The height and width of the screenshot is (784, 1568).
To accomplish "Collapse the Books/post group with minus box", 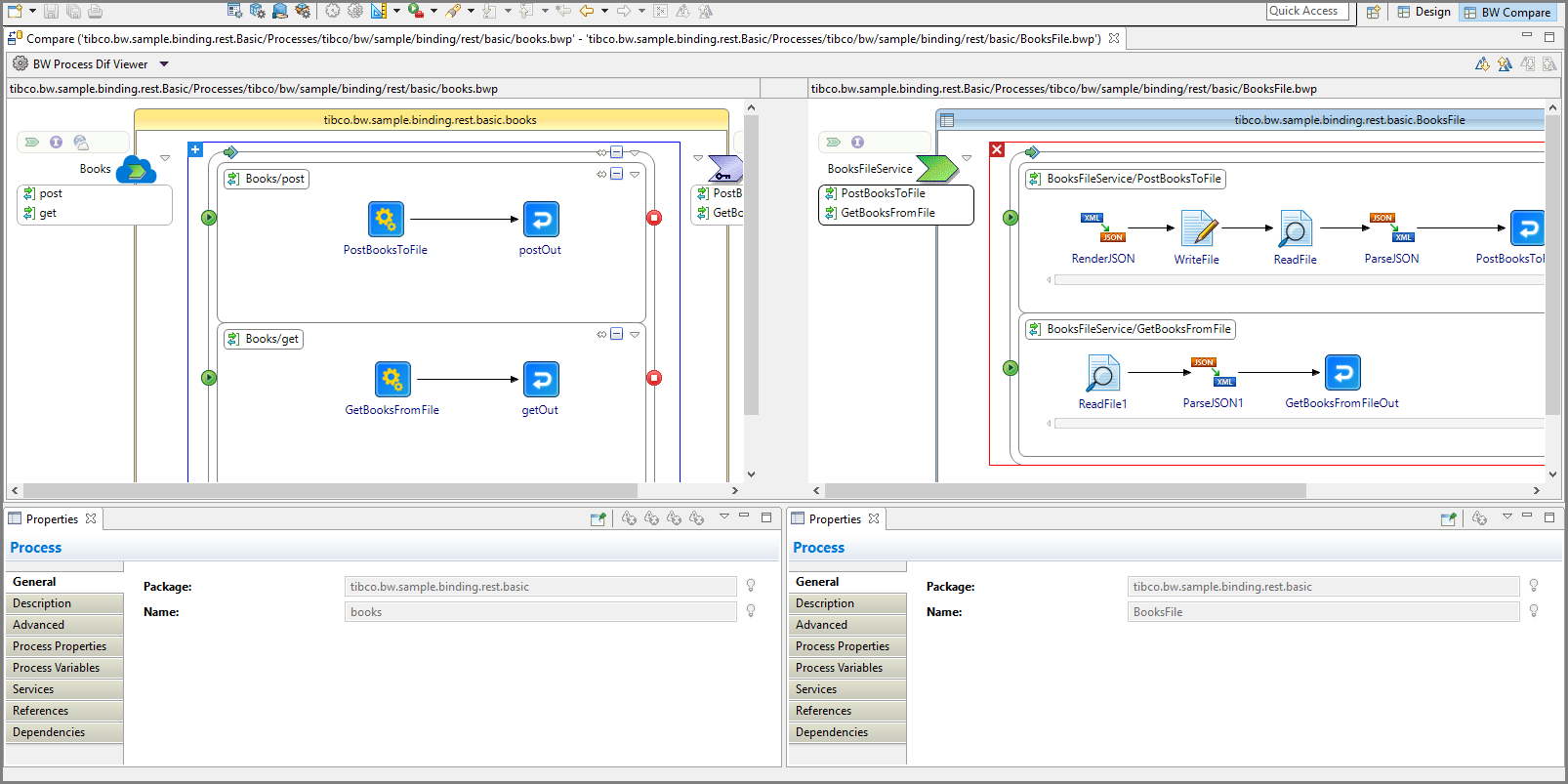I will [x=616, y=175].
